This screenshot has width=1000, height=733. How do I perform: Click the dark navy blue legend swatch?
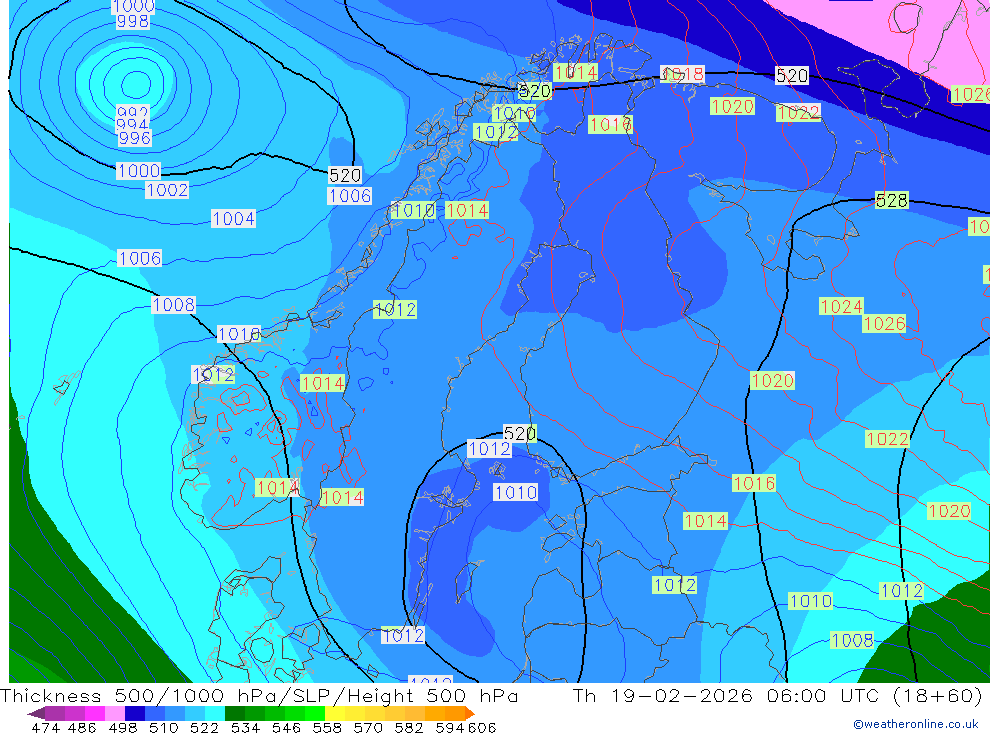click(135, 713)
